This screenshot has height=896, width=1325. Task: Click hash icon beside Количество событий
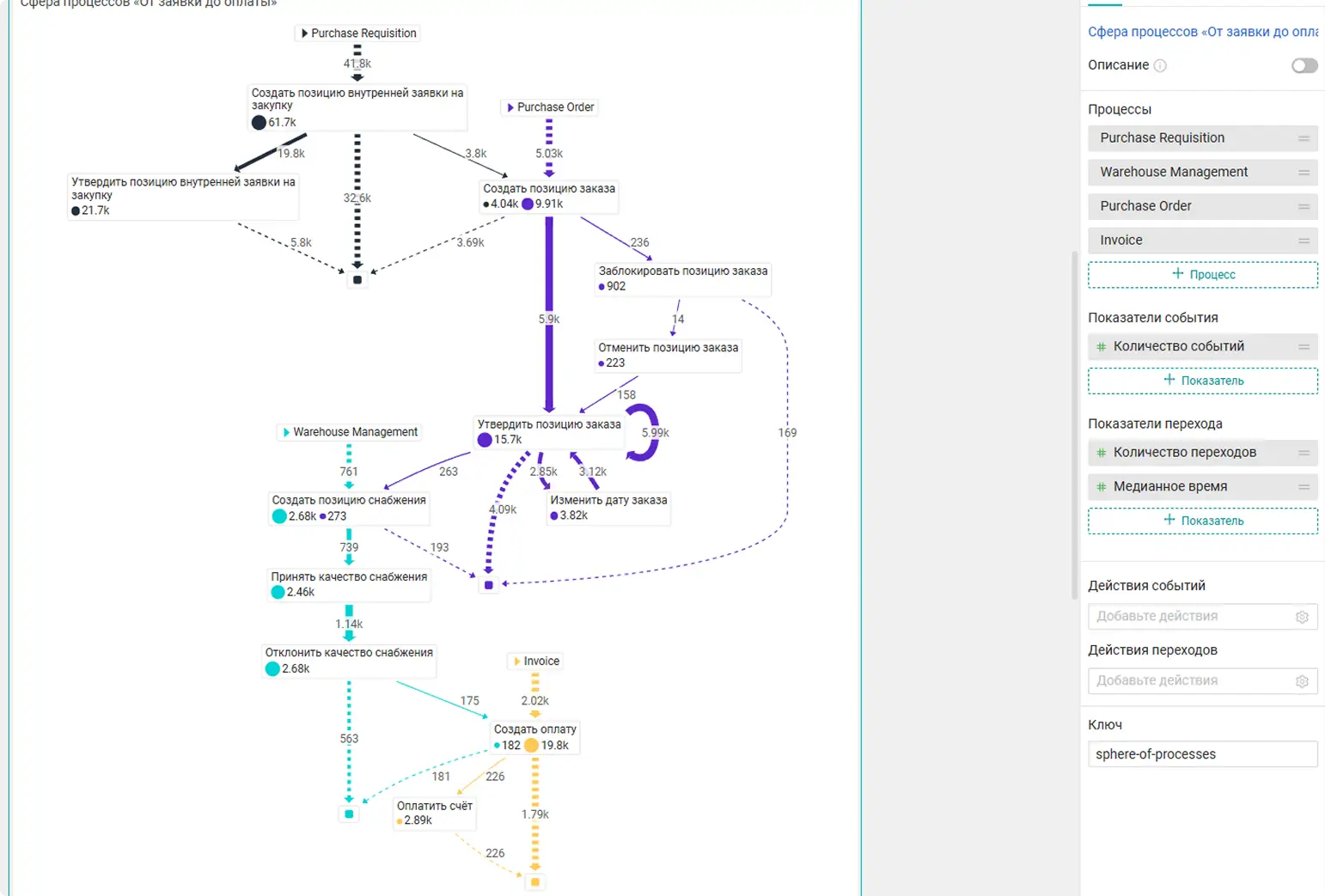(1101, 346)
